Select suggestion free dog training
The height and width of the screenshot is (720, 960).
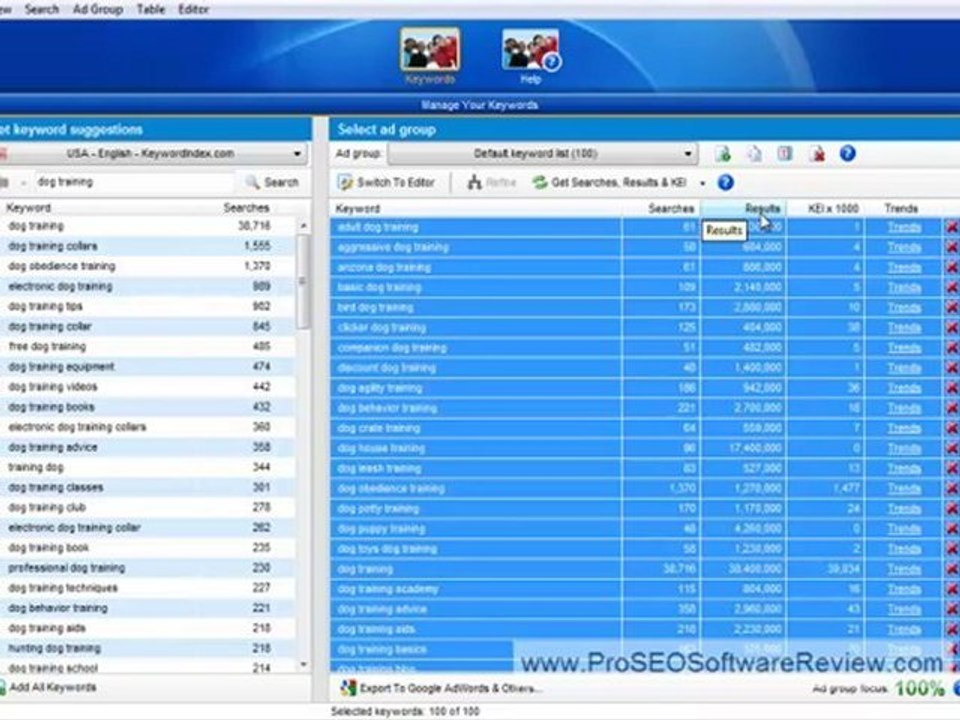pyautogui.click(x=148, y=347)
